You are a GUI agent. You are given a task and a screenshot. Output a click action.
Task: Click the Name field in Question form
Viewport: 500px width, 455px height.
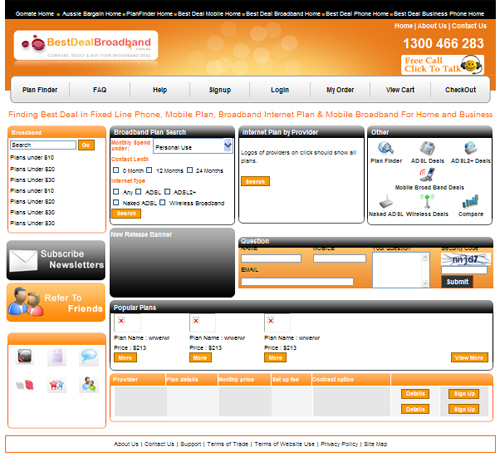271,258
